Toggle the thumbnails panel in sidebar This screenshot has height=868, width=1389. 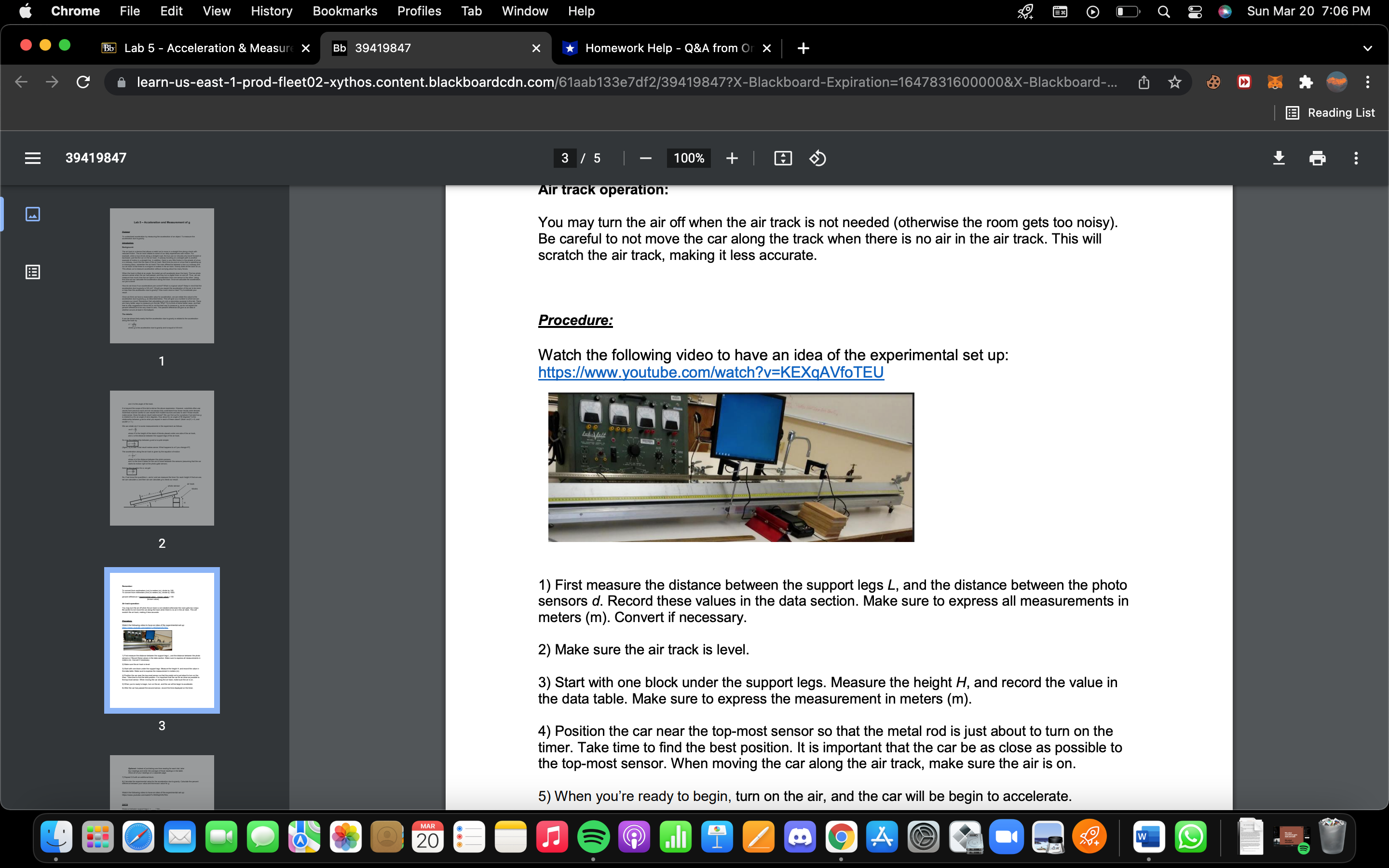[33, 214]
